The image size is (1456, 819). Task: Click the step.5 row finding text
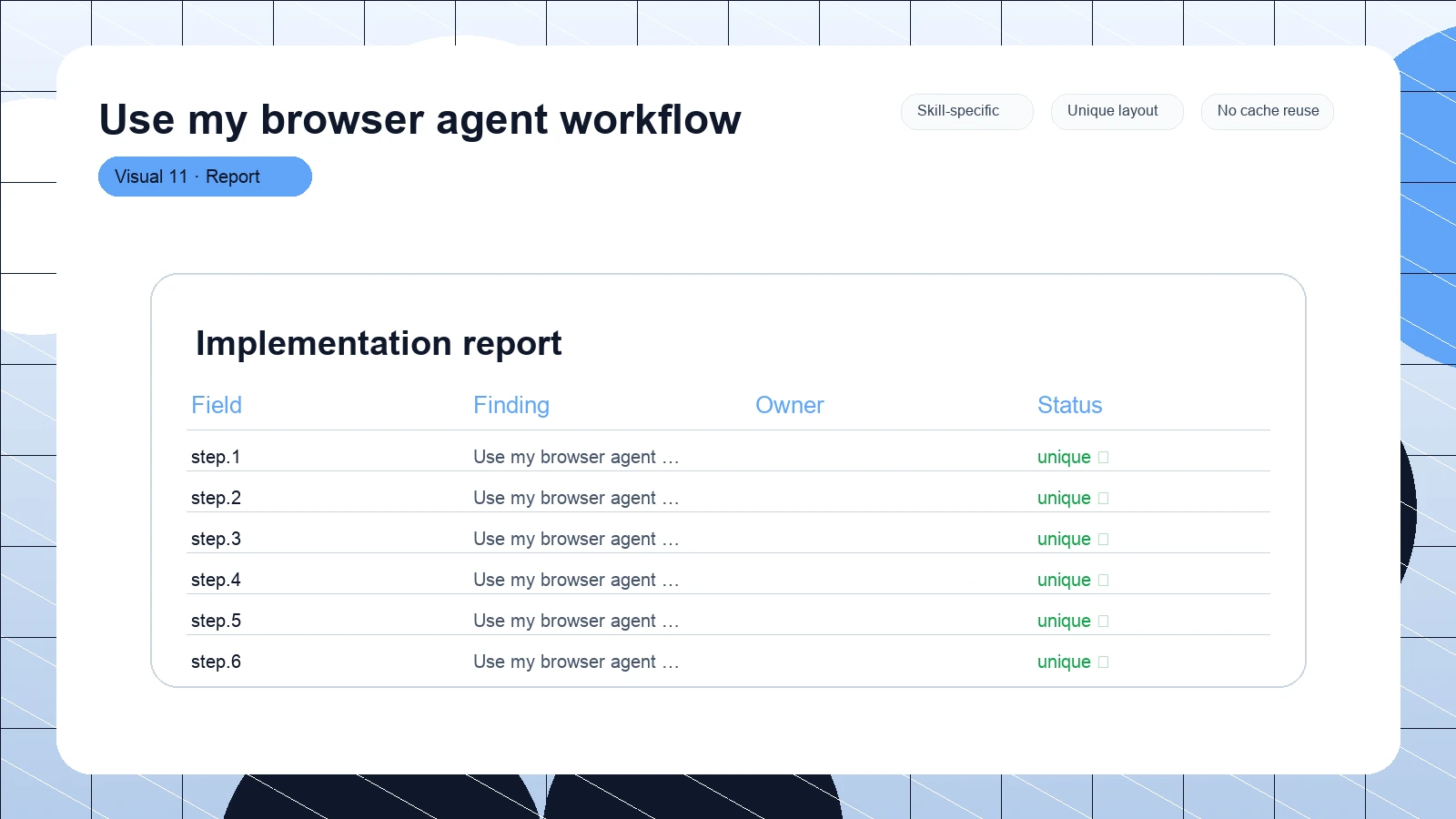tap(576, 621)
